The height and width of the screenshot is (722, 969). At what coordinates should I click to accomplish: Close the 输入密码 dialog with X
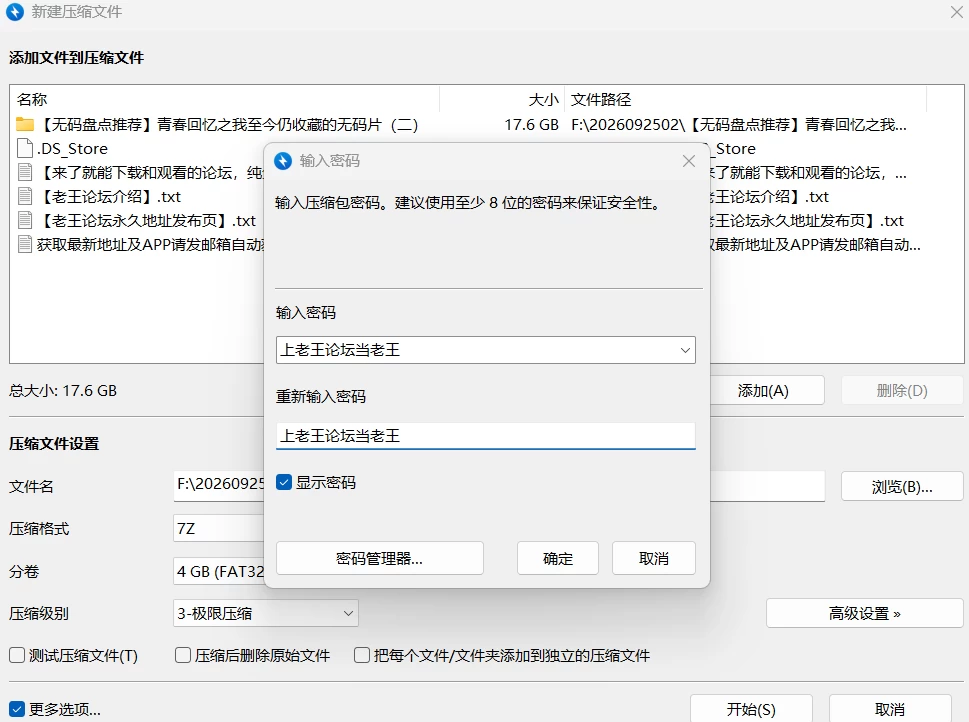688,161
